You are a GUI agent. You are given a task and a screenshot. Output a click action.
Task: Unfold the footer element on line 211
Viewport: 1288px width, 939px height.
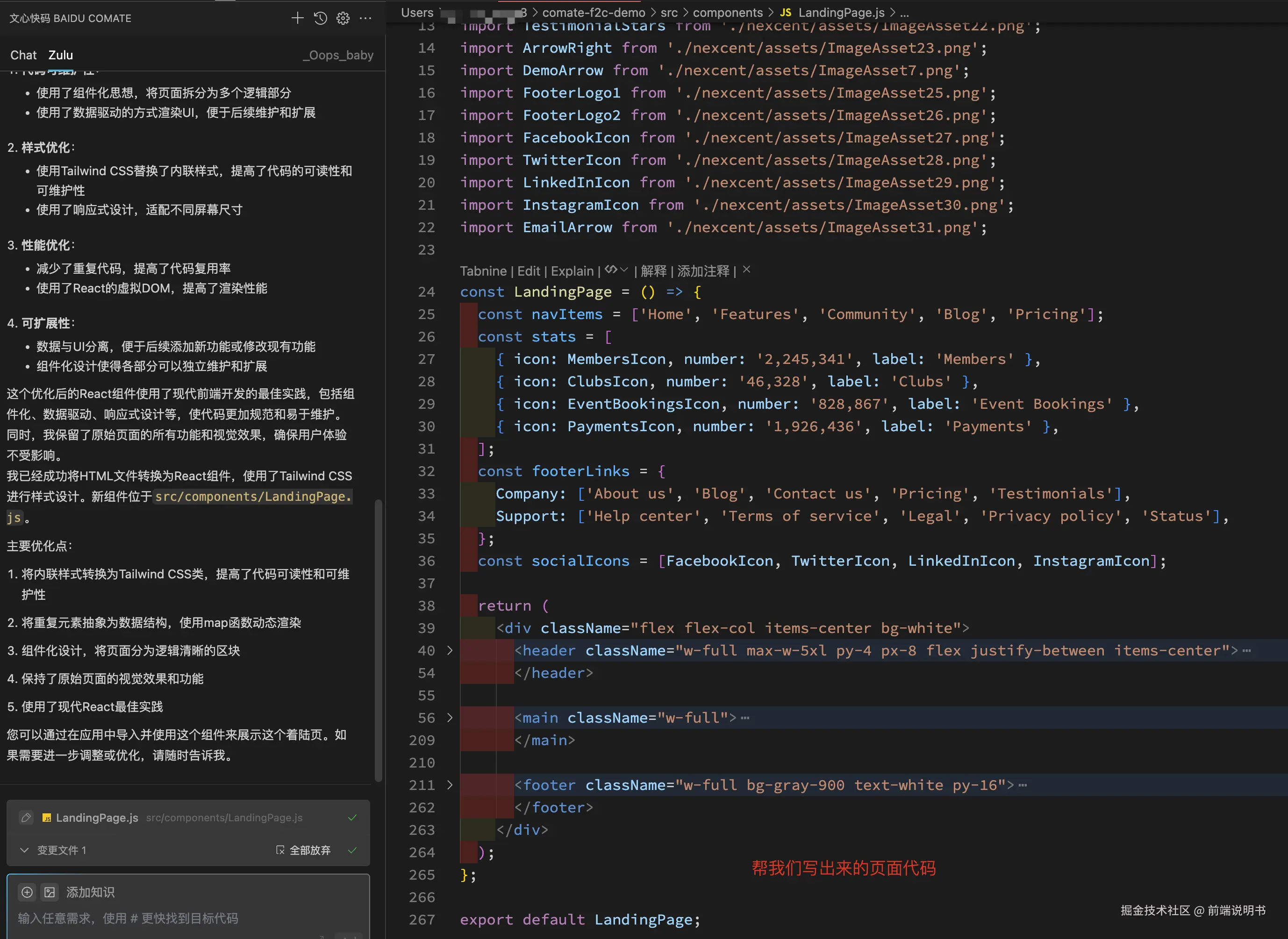[450, 785]
